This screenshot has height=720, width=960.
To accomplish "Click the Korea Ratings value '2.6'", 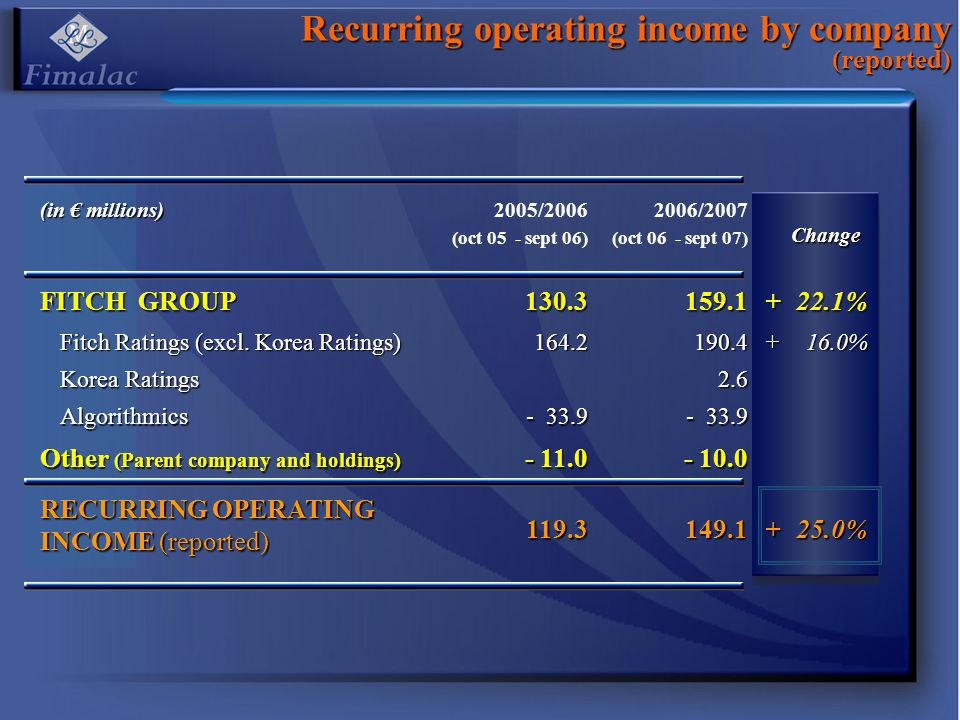I will pos(732,380).
